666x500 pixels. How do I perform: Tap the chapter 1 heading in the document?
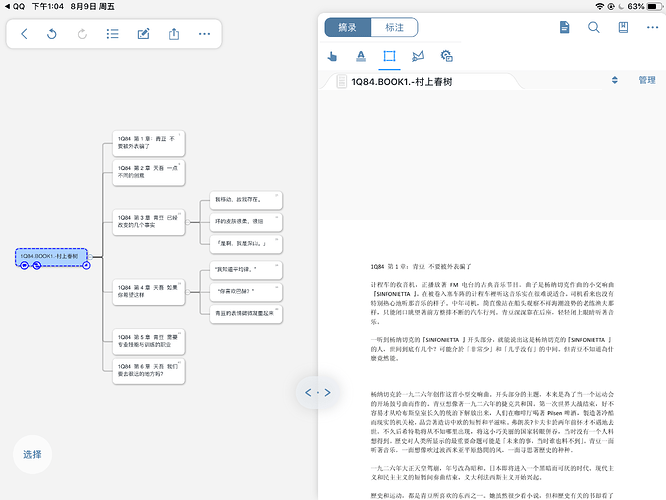pyautogui.click(x=420, y=267)
